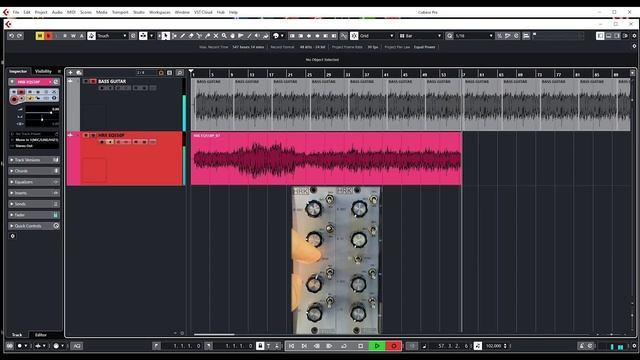The width and height of the screenshot is (640, 360).
Task: Click the Go to Previous Marker transport button
Action: pos(291,346)
